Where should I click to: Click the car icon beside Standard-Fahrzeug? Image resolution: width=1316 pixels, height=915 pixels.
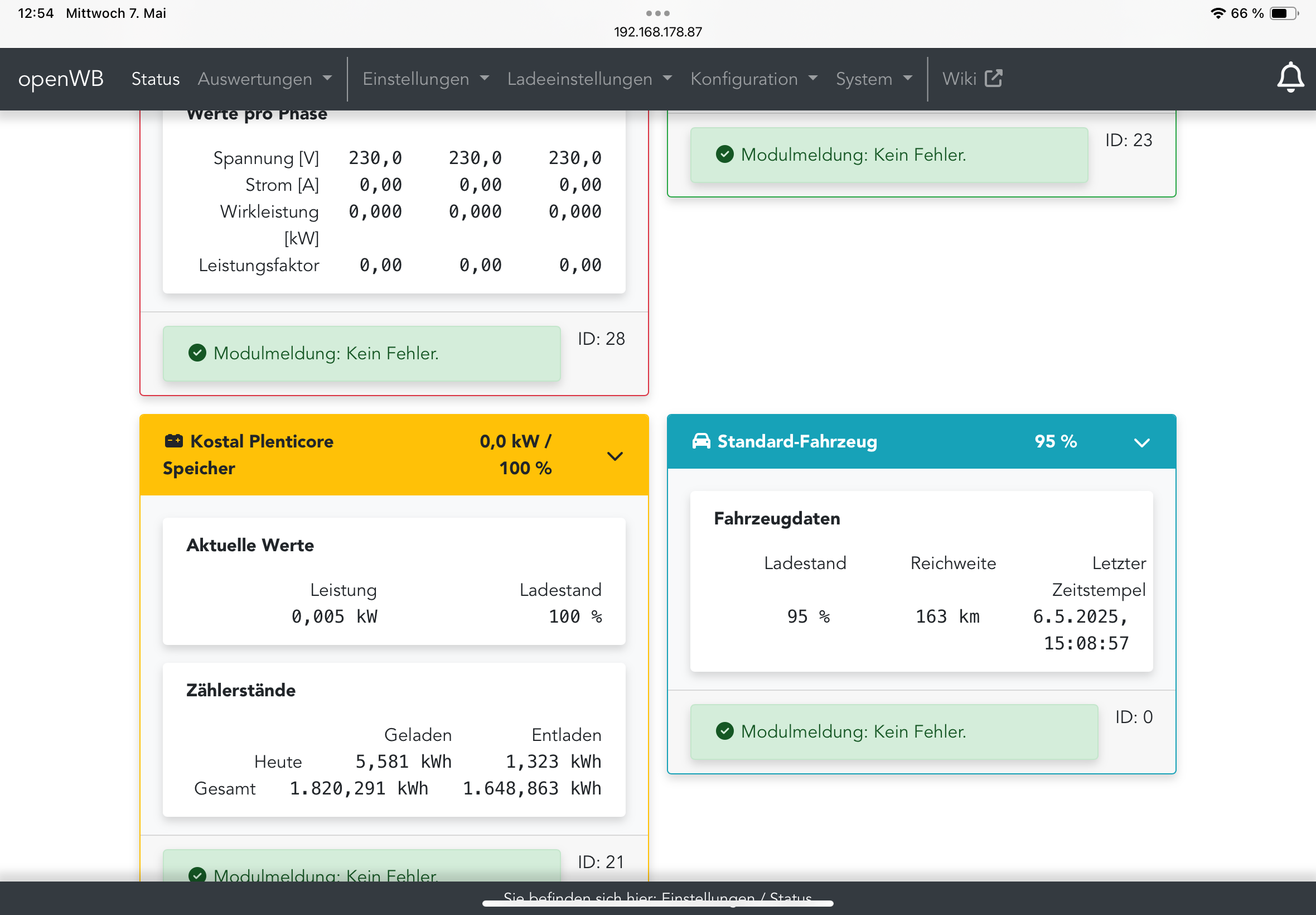point(701,441)
